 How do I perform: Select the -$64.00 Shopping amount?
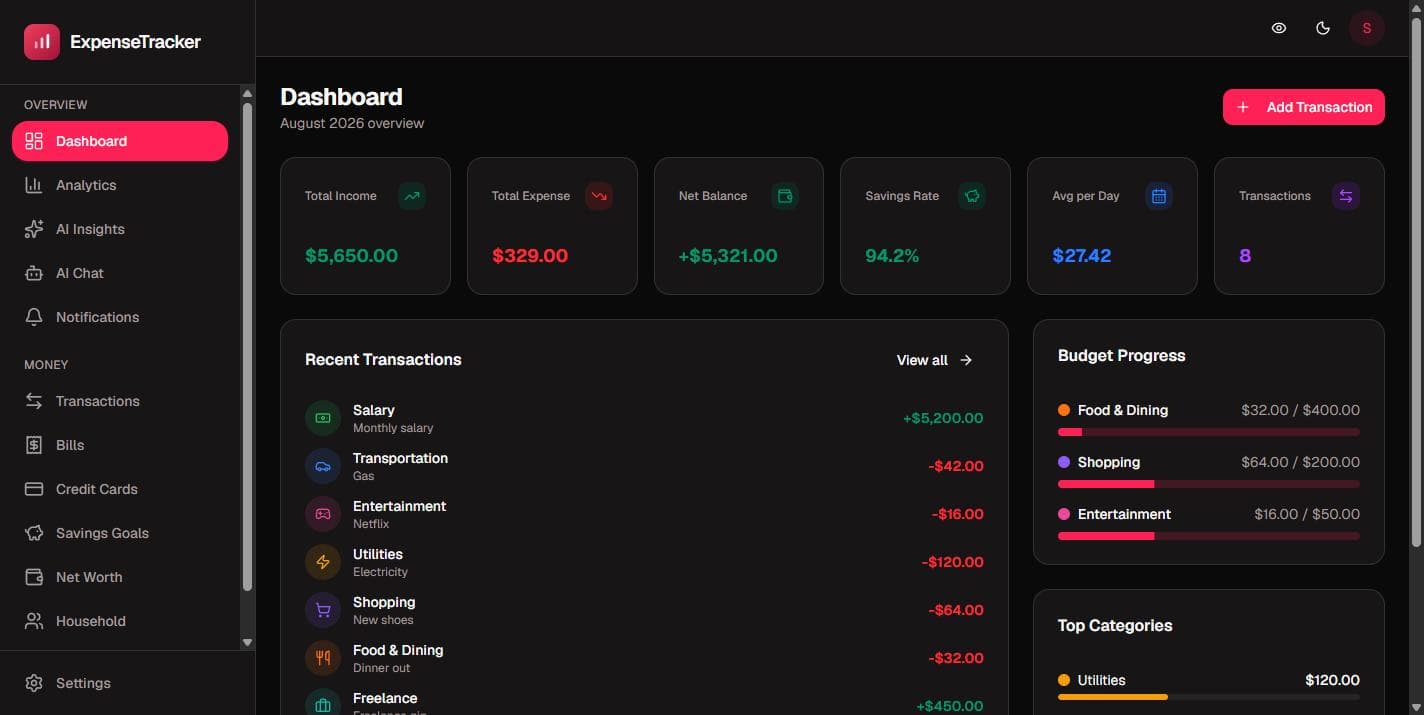[x=956, y=610]
